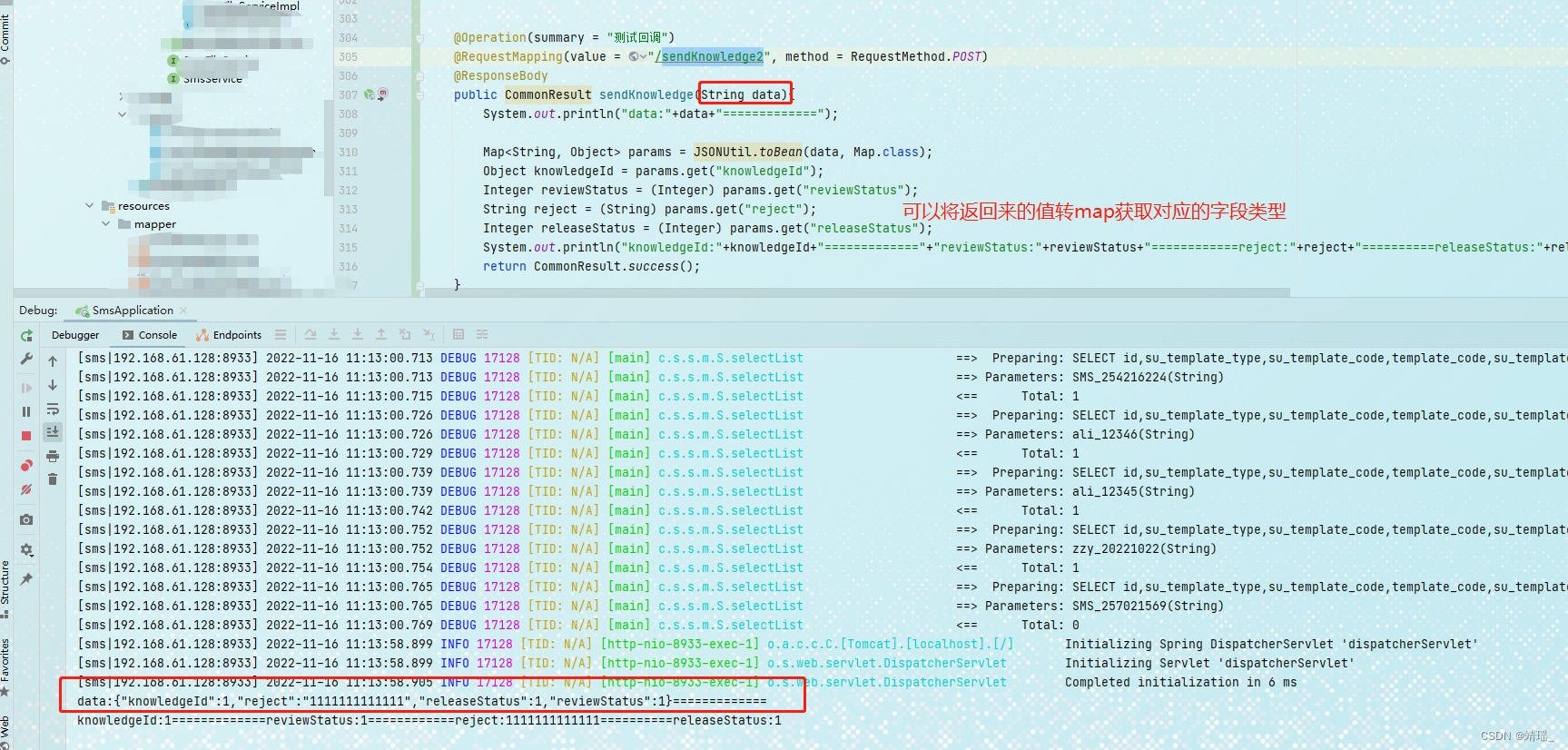
Task: Click Spring bean gutter icon at line 307
Action: point(369,94)
